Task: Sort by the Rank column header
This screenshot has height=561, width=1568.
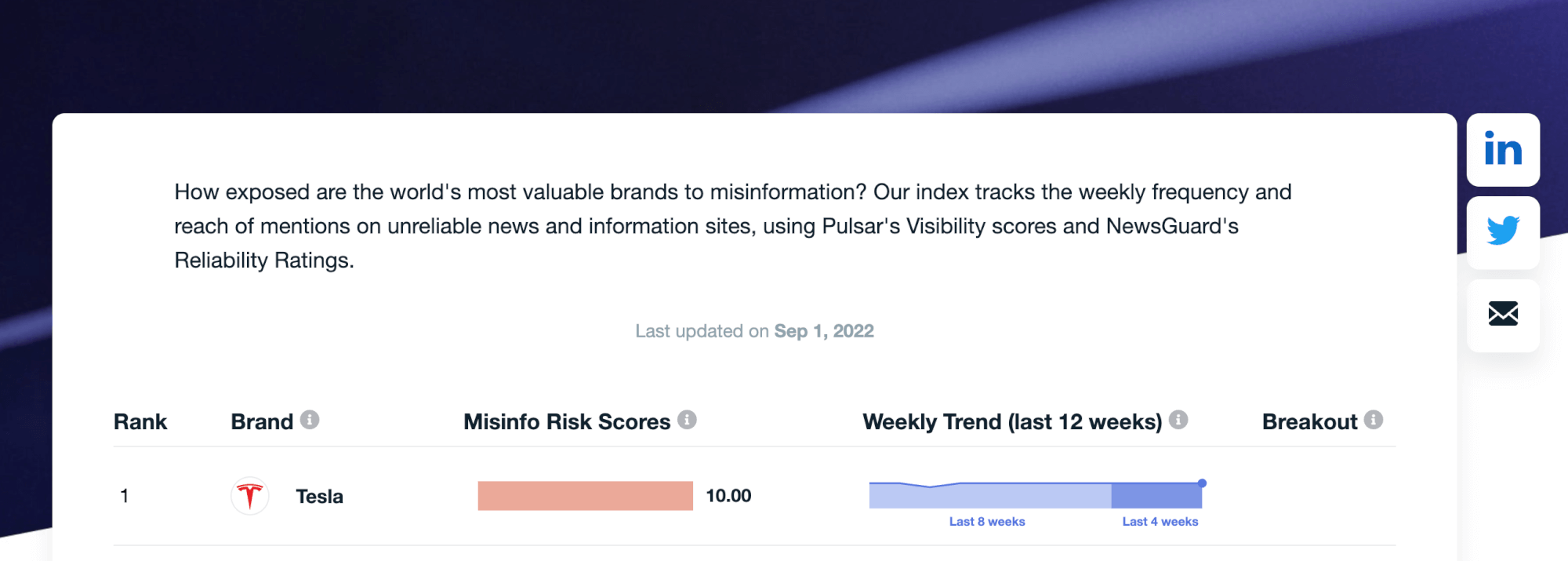Action: click(140, 422)
